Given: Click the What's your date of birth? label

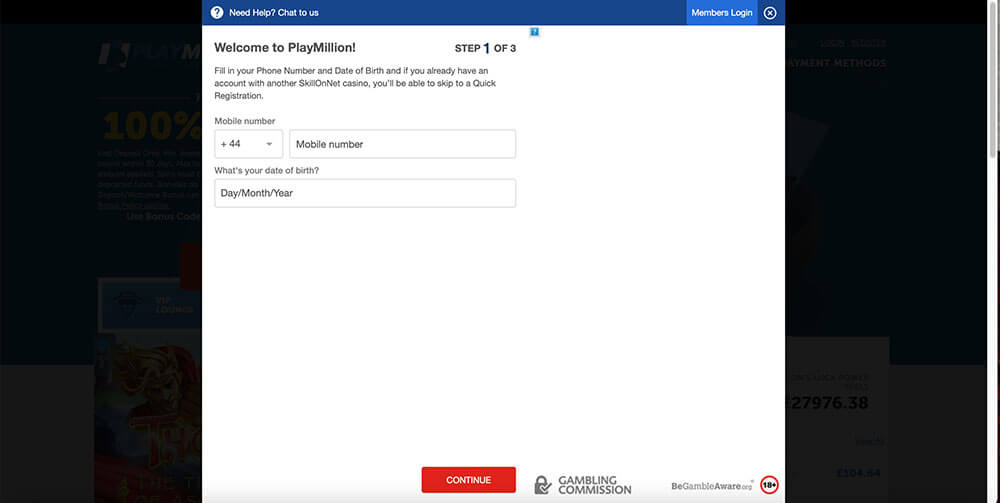Looking at the screenshot, I should 267,171.
